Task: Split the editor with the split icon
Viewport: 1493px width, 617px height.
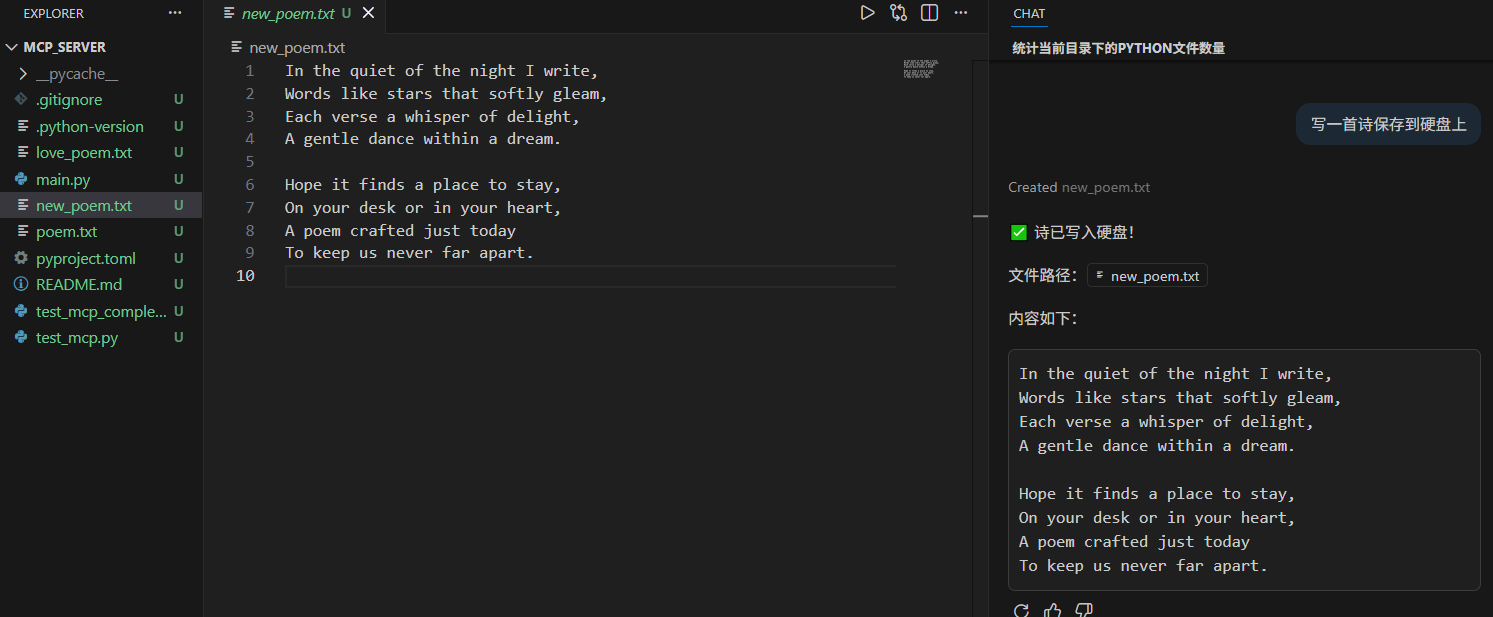Action: click(x=929, y=13)
